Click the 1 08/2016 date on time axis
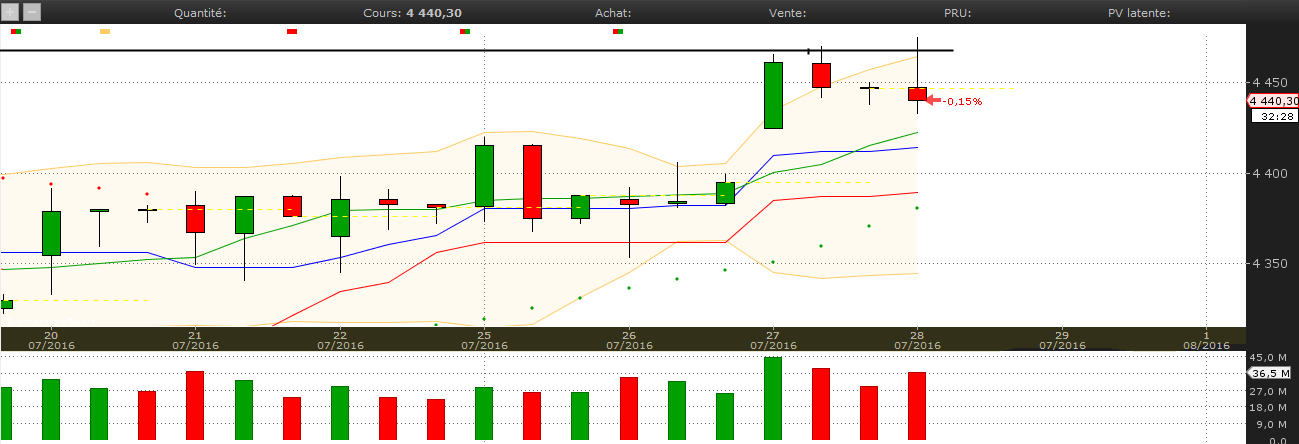The image size is (1299, 444). pyautogui.click(x=1206, y=339)
